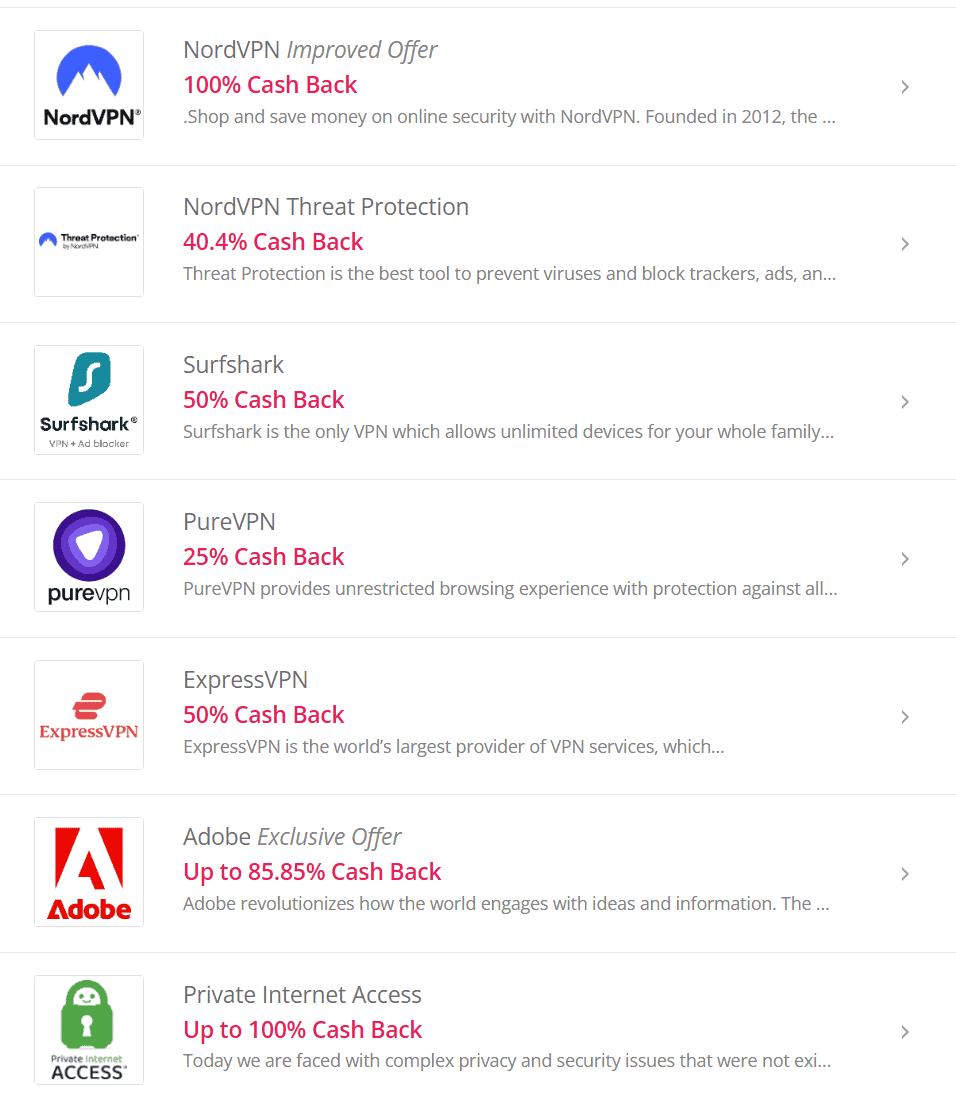
Task: Click the Adobe red logo
Action: coord(89,872)
